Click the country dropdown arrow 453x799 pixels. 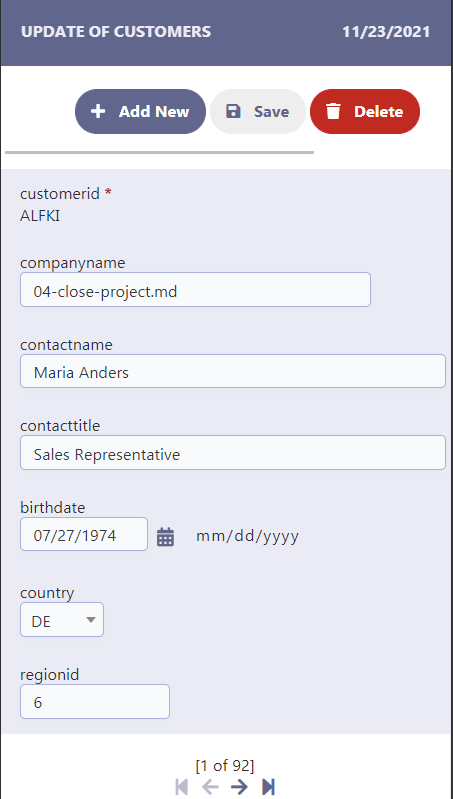pyautogui.click(x=91, y=620)
